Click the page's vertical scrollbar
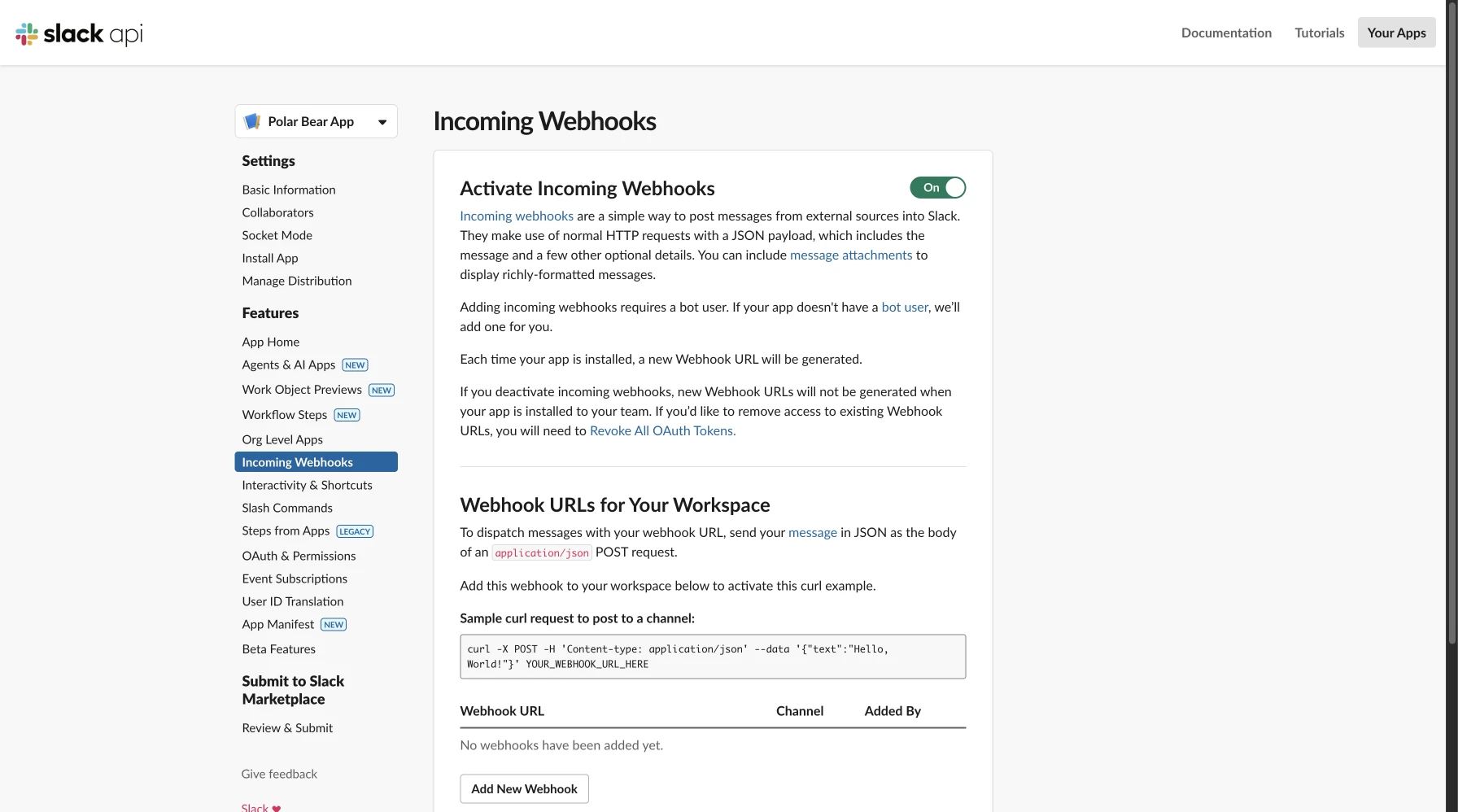 [x=1451, y=325]
